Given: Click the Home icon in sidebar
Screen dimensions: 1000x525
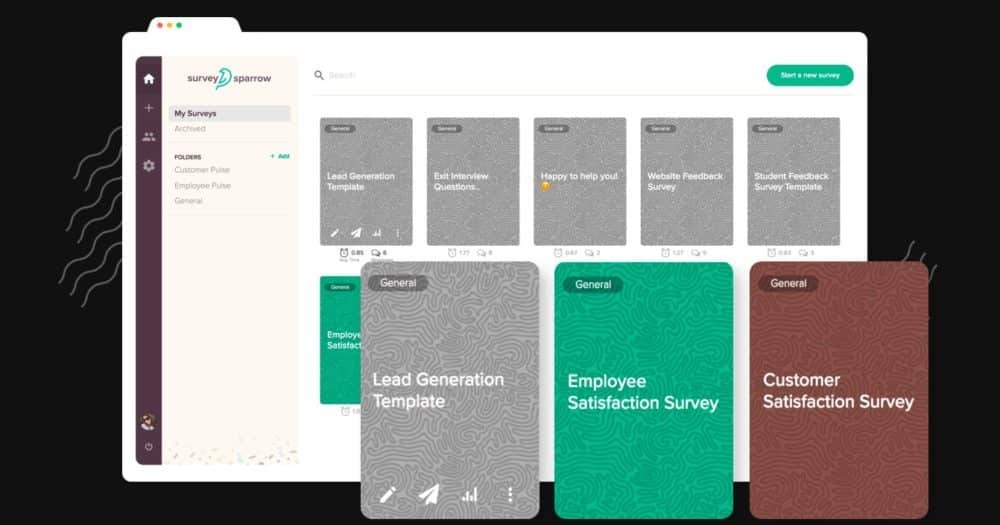Looking at the screenshot, I should coord(149,79).
